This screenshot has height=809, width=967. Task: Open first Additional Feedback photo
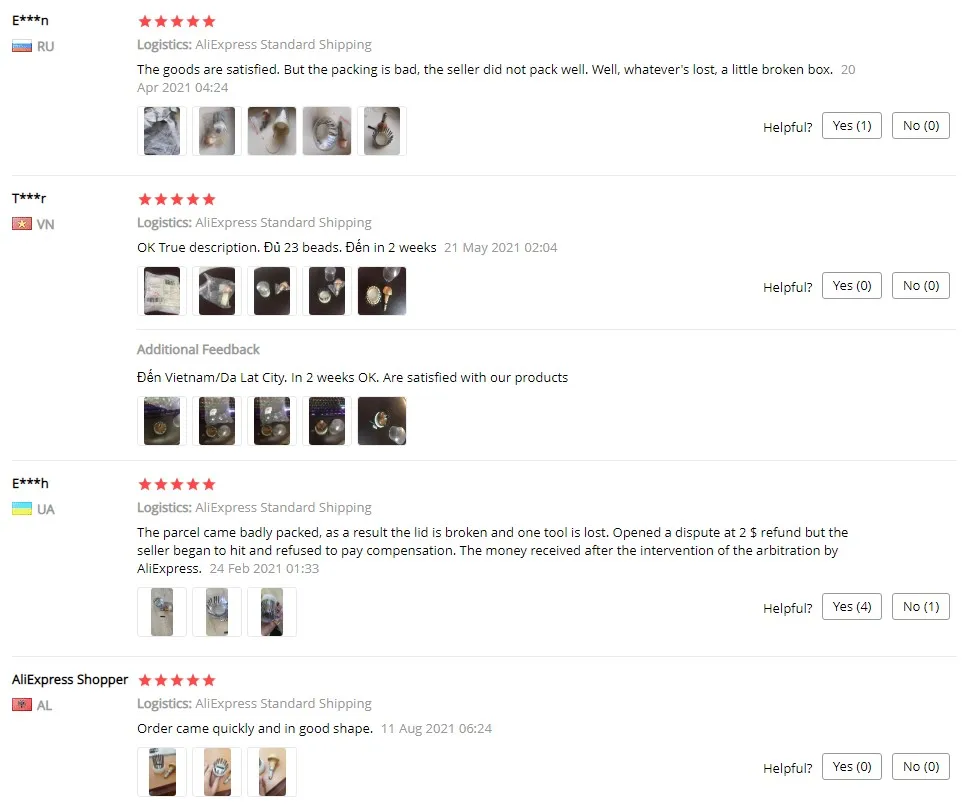(x=162, y=421)
